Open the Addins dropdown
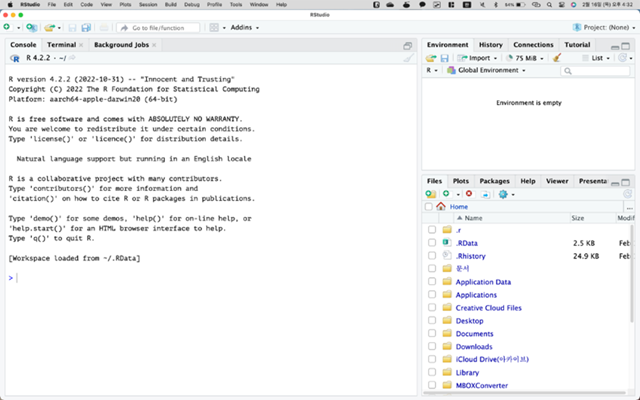This screenshot has height=400, width=640. pos(244,27)
